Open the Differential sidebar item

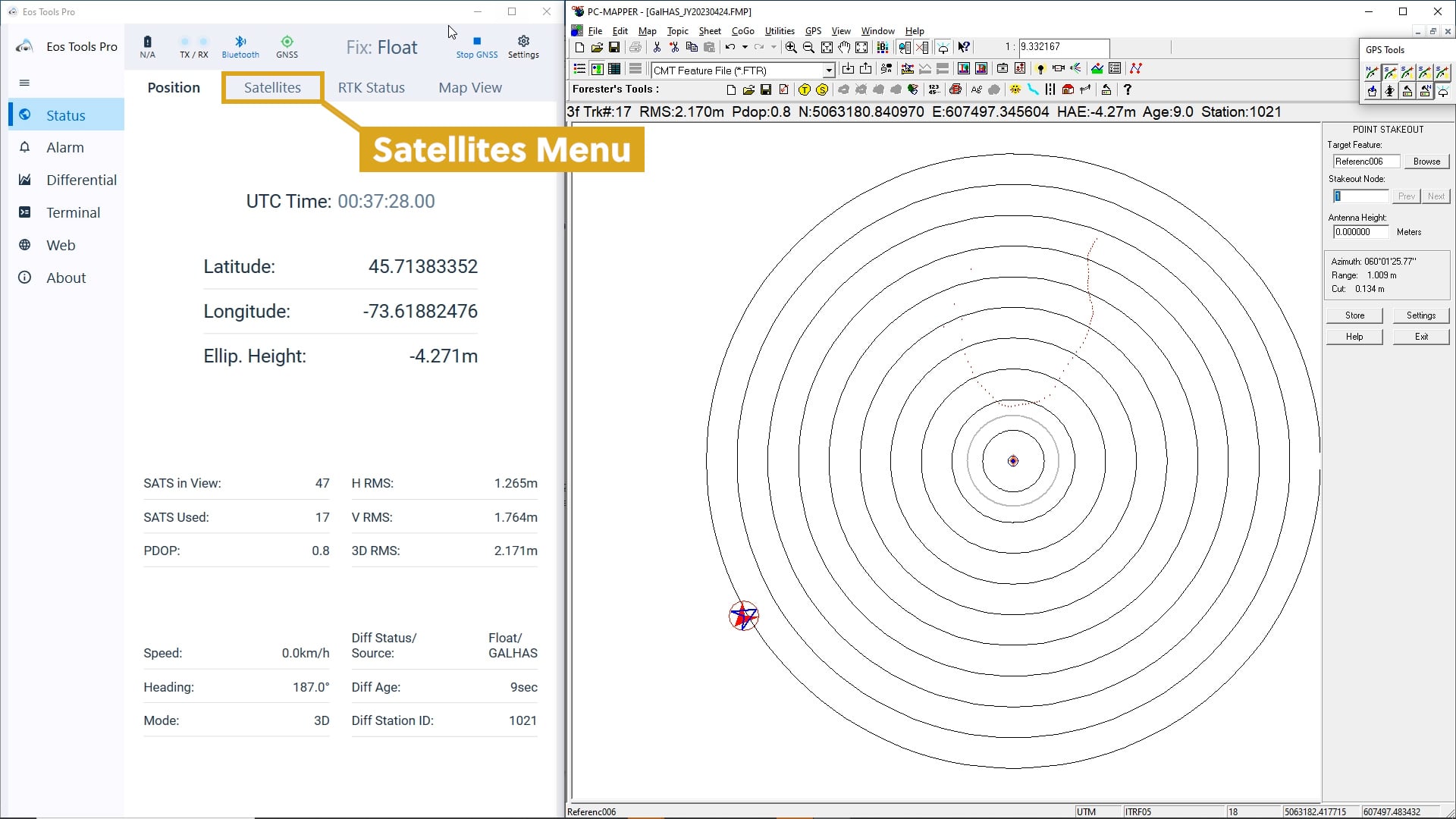point(66,180)
